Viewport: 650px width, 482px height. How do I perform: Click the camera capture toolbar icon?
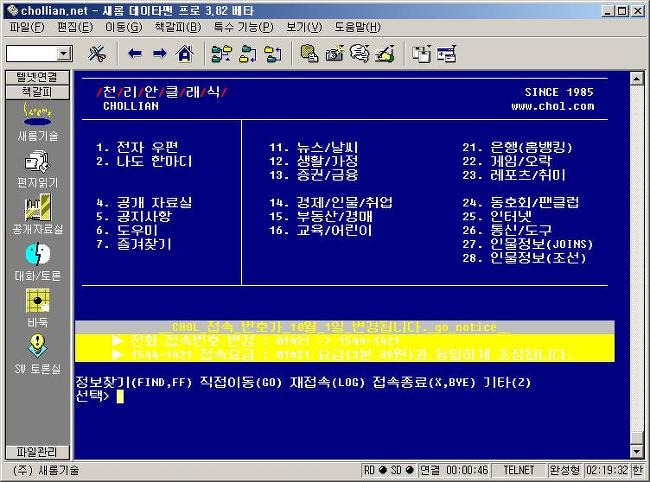click(x=334, y=53)
